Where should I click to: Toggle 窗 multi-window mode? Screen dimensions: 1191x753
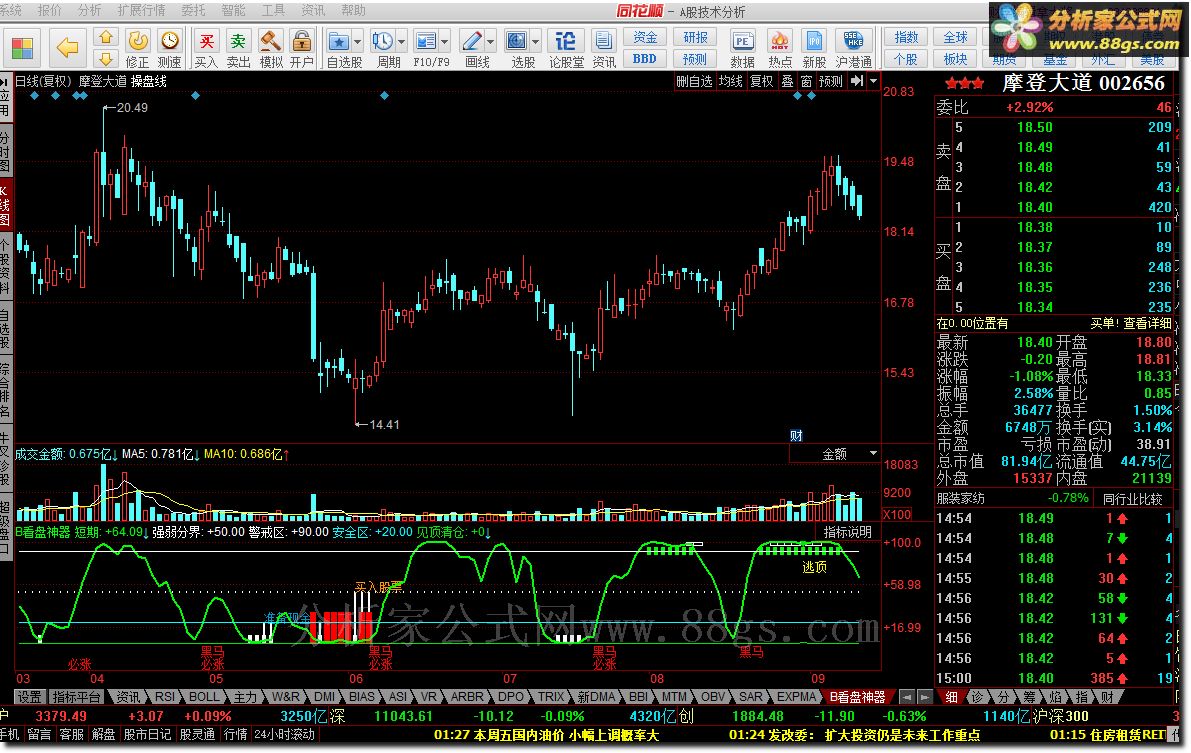click(x=806, y=81)
